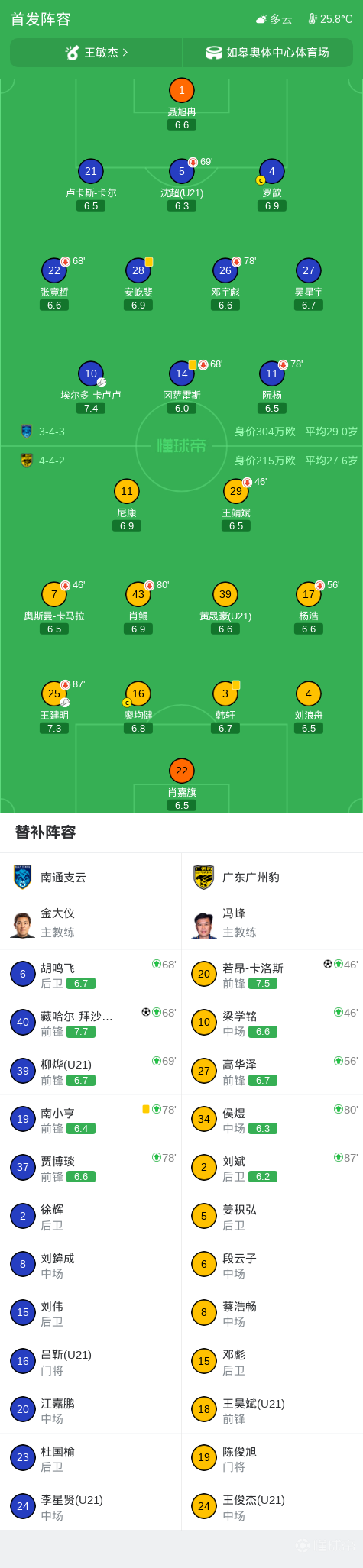The height and width of the screenshot is (1568, 363).
Task: Tap the 多云 weather icon
Action: [x=261, y=19]
